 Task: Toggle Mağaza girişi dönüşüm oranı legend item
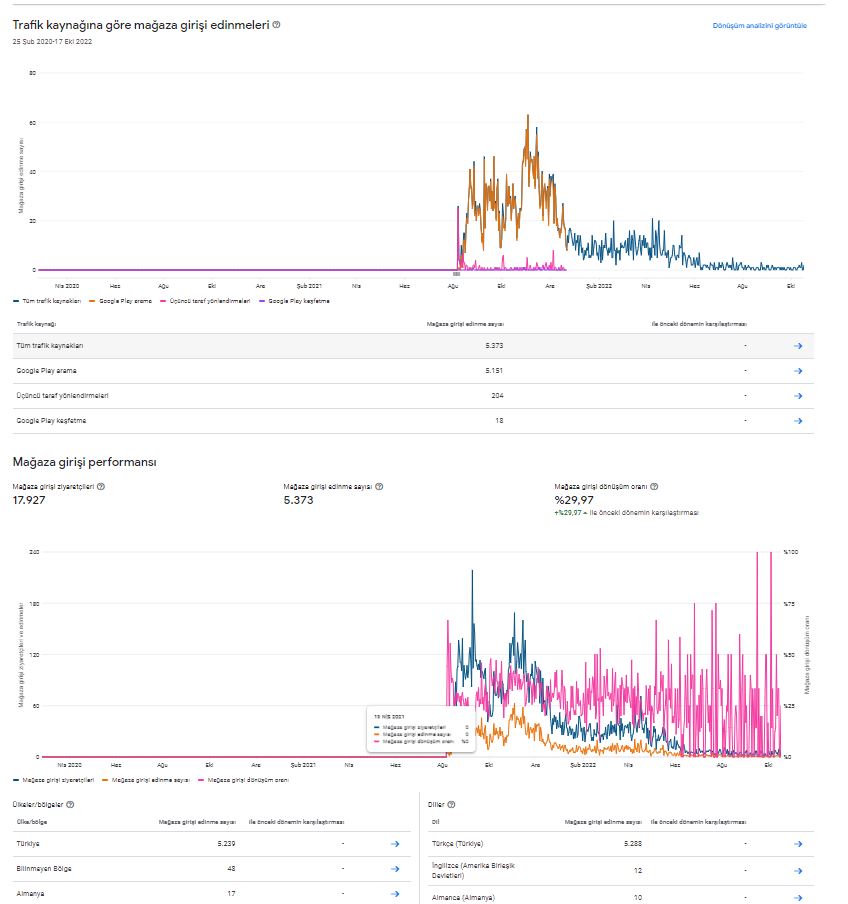tap(243, 780)
